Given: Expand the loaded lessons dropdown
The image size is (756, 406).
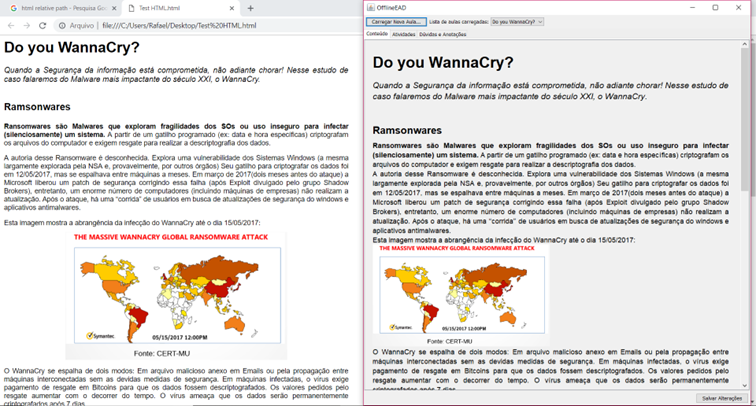Looking at the screenshot, I should point(540,21).
